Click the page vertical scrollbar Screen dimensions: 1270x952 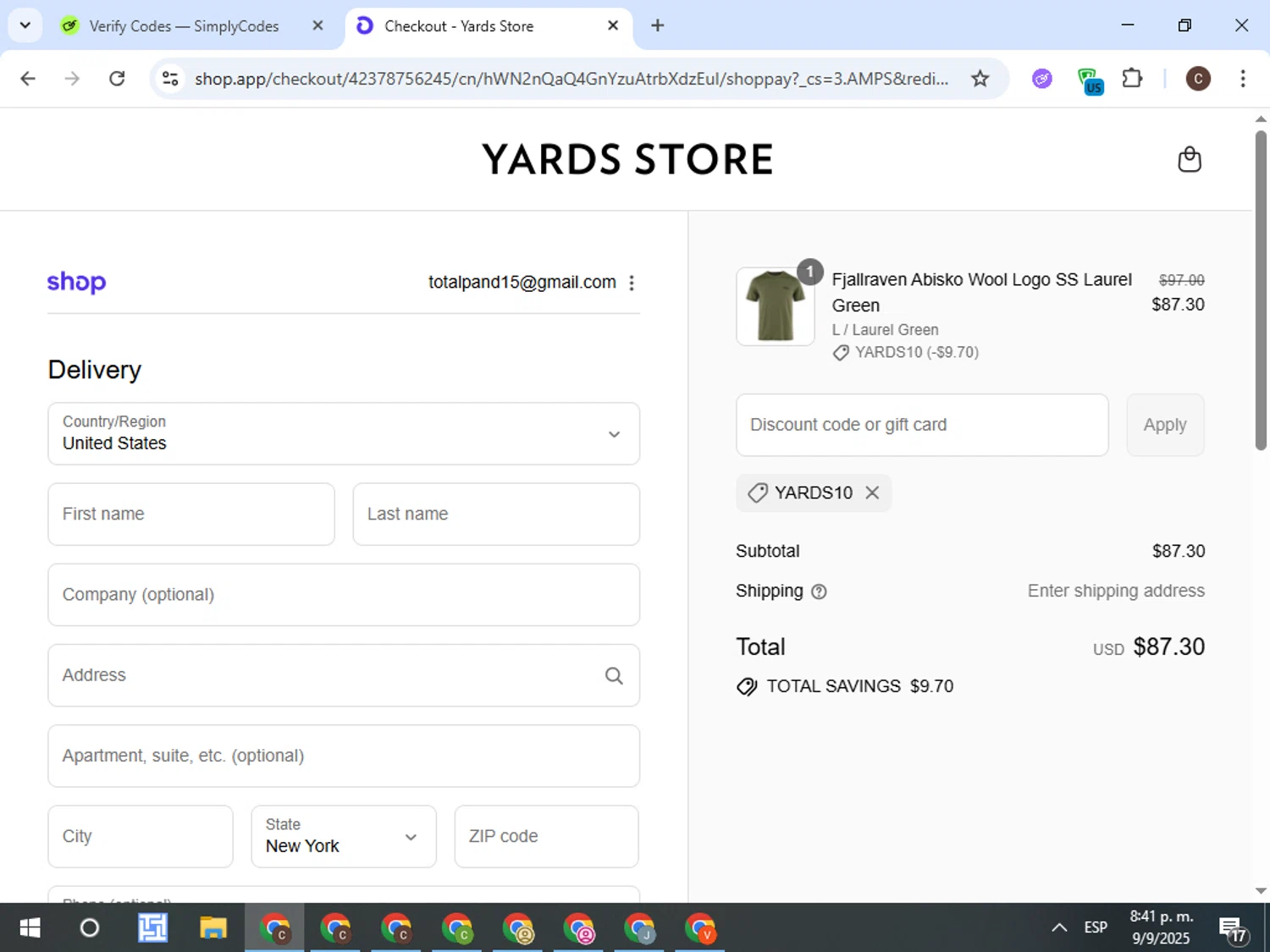click(1261, 290)
